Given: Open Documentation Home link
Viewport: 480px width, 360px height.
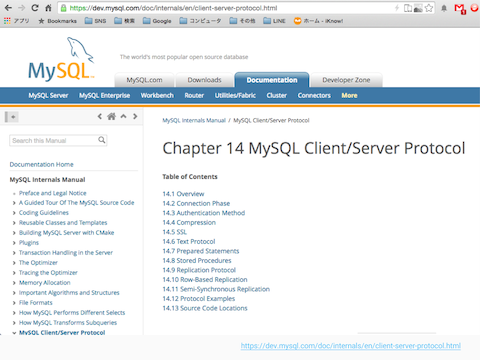Looking at the screenshot, I should 41,164.
